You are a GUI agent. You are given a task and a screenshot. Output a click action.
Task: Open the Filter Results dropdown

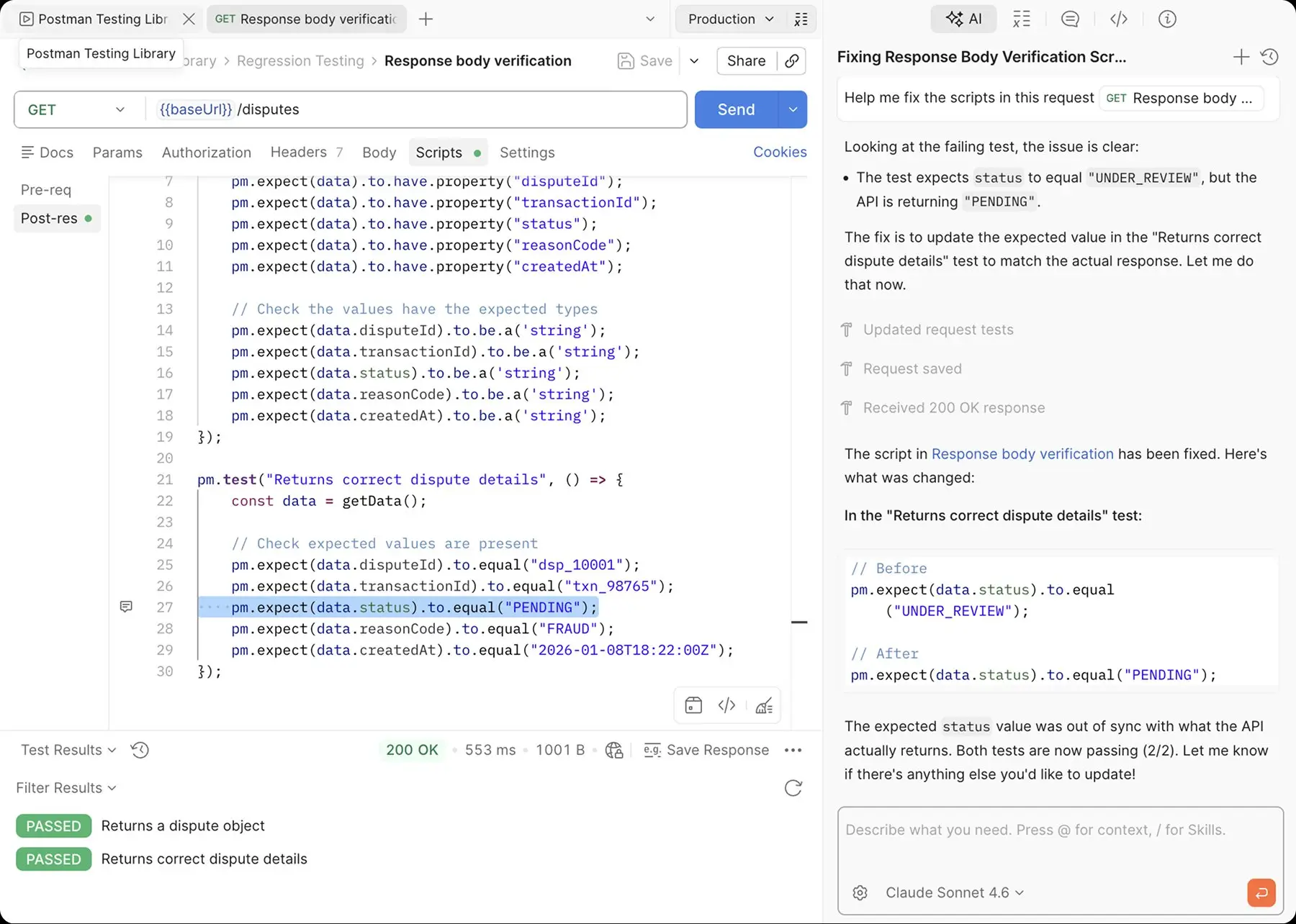tap(66, 788)
